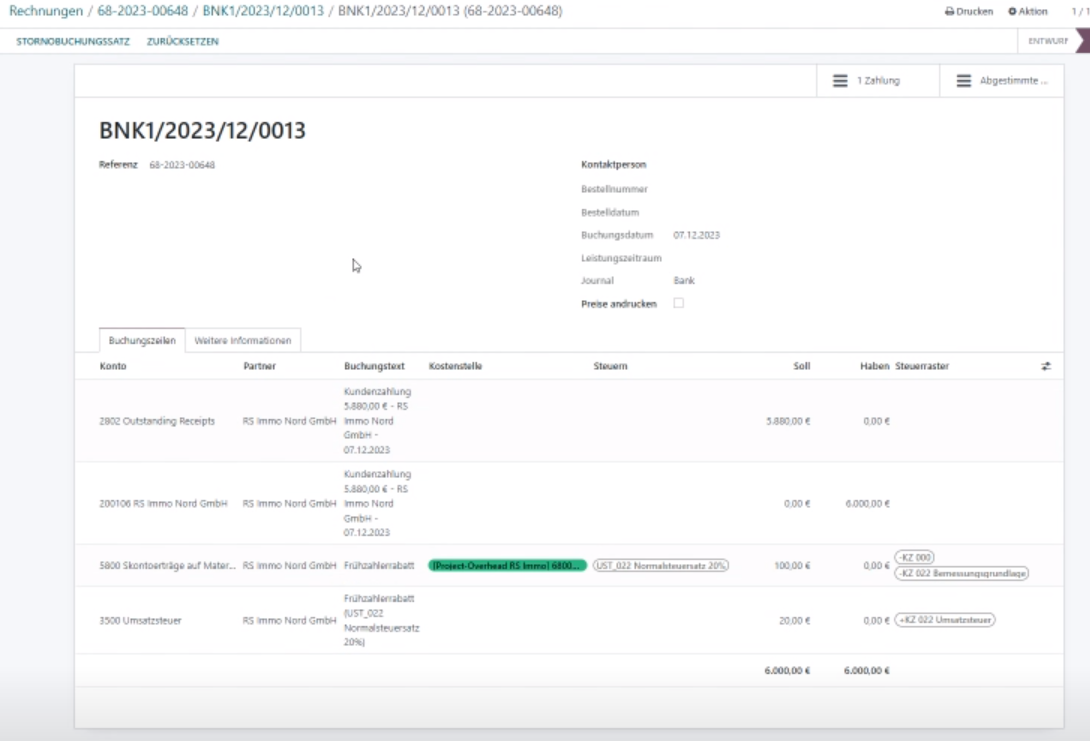Click the 20,00 € Soll amount

tap(795, 621)
